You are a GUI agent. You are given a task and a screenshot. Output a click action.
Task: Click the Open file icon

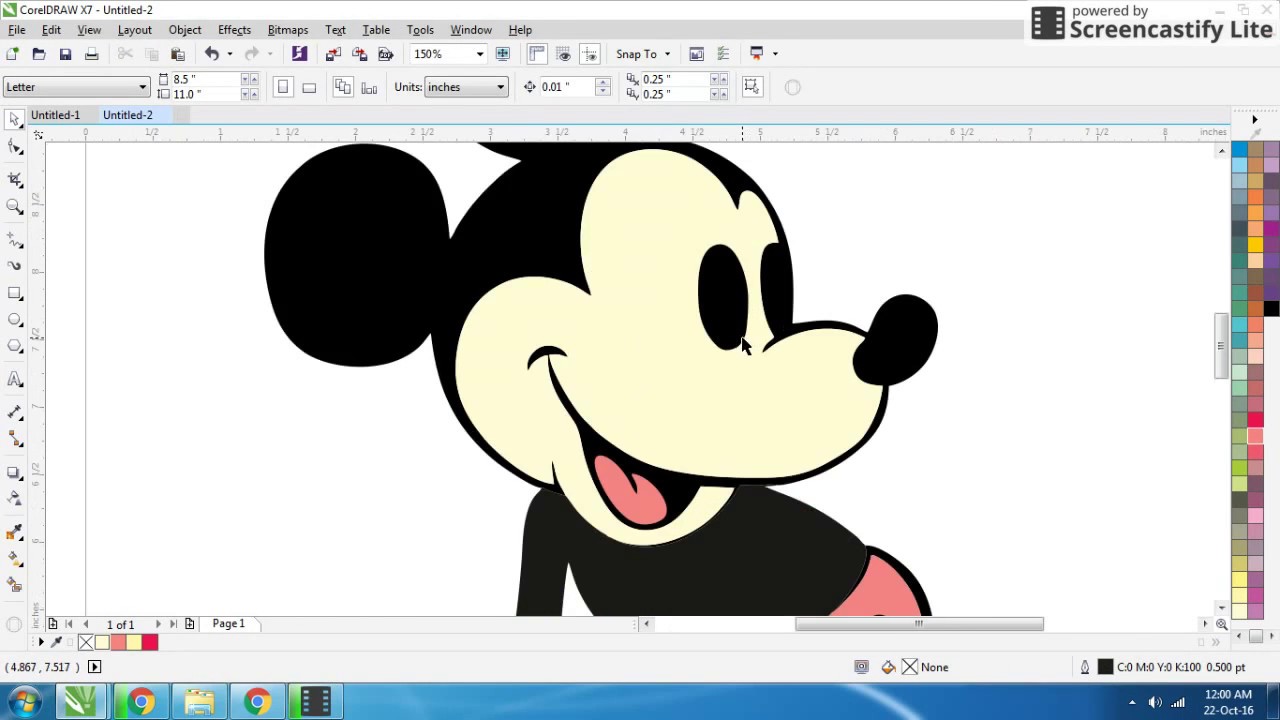39,54
